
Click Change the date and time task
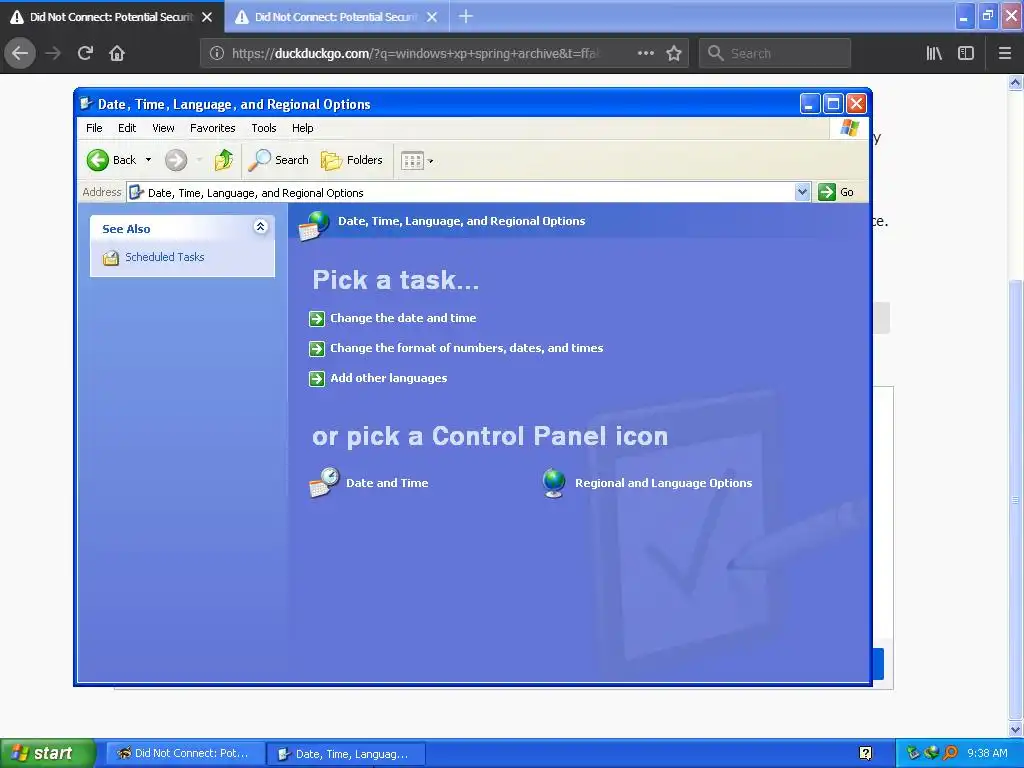tap(403, 318)
